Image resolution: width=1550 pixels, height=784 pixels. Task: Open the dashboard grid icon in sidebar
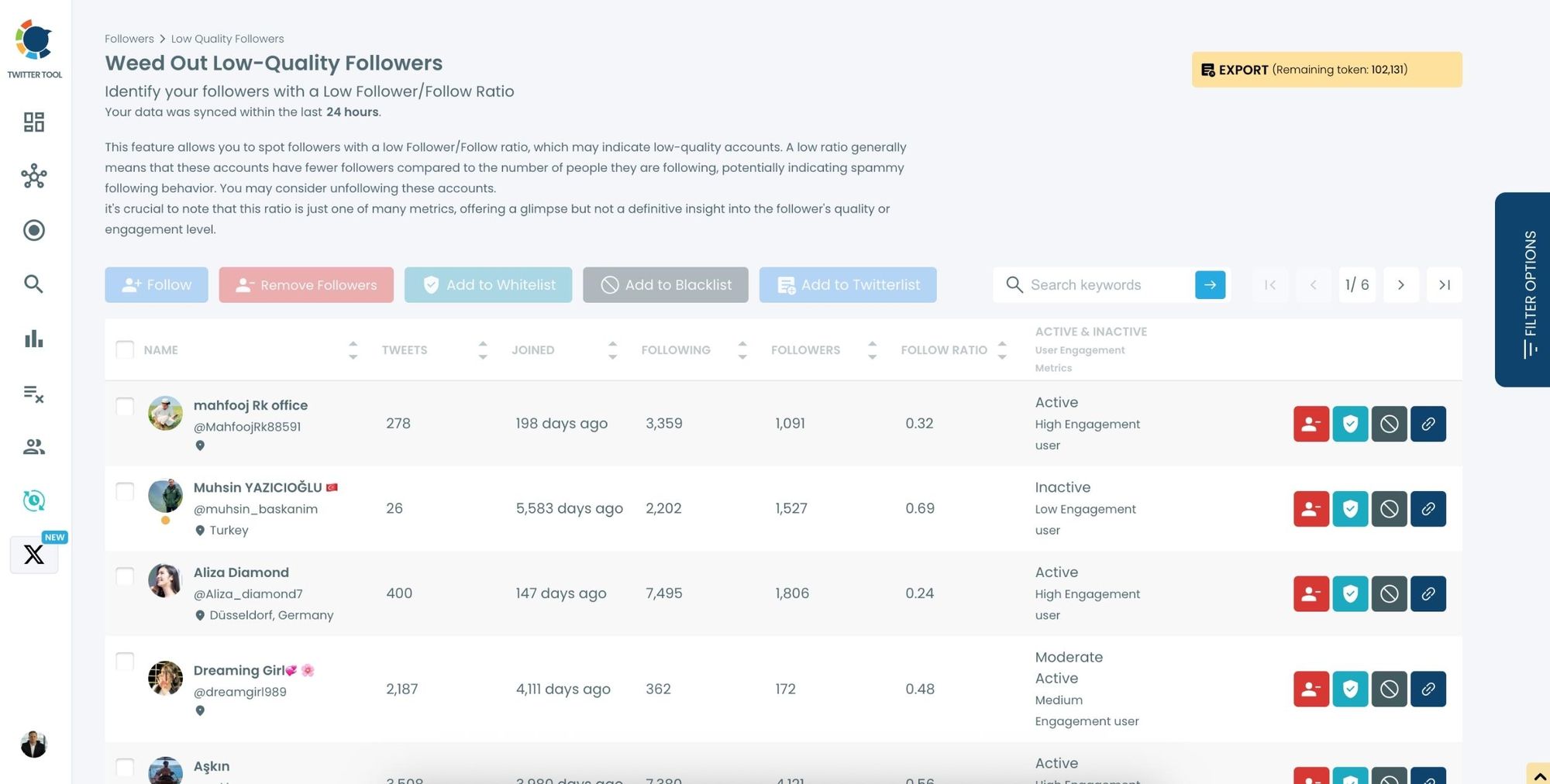[x=33, y=122]
